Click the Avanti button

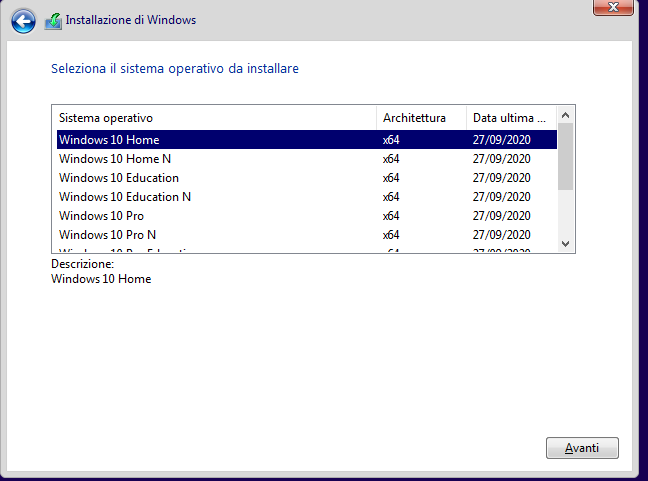582,448
